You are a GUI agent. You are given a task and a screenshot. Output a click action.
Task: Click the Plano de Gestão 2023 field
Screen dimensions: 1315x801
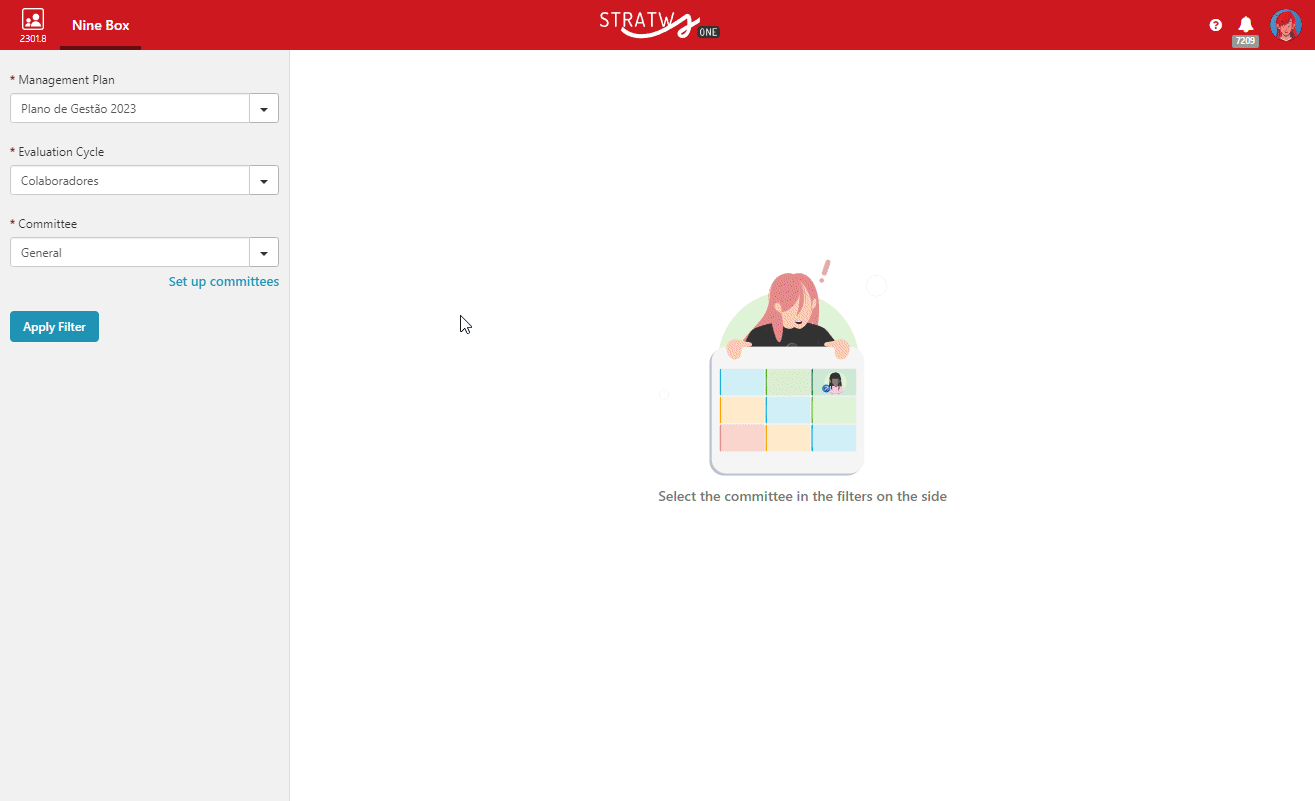coord(130,108)
